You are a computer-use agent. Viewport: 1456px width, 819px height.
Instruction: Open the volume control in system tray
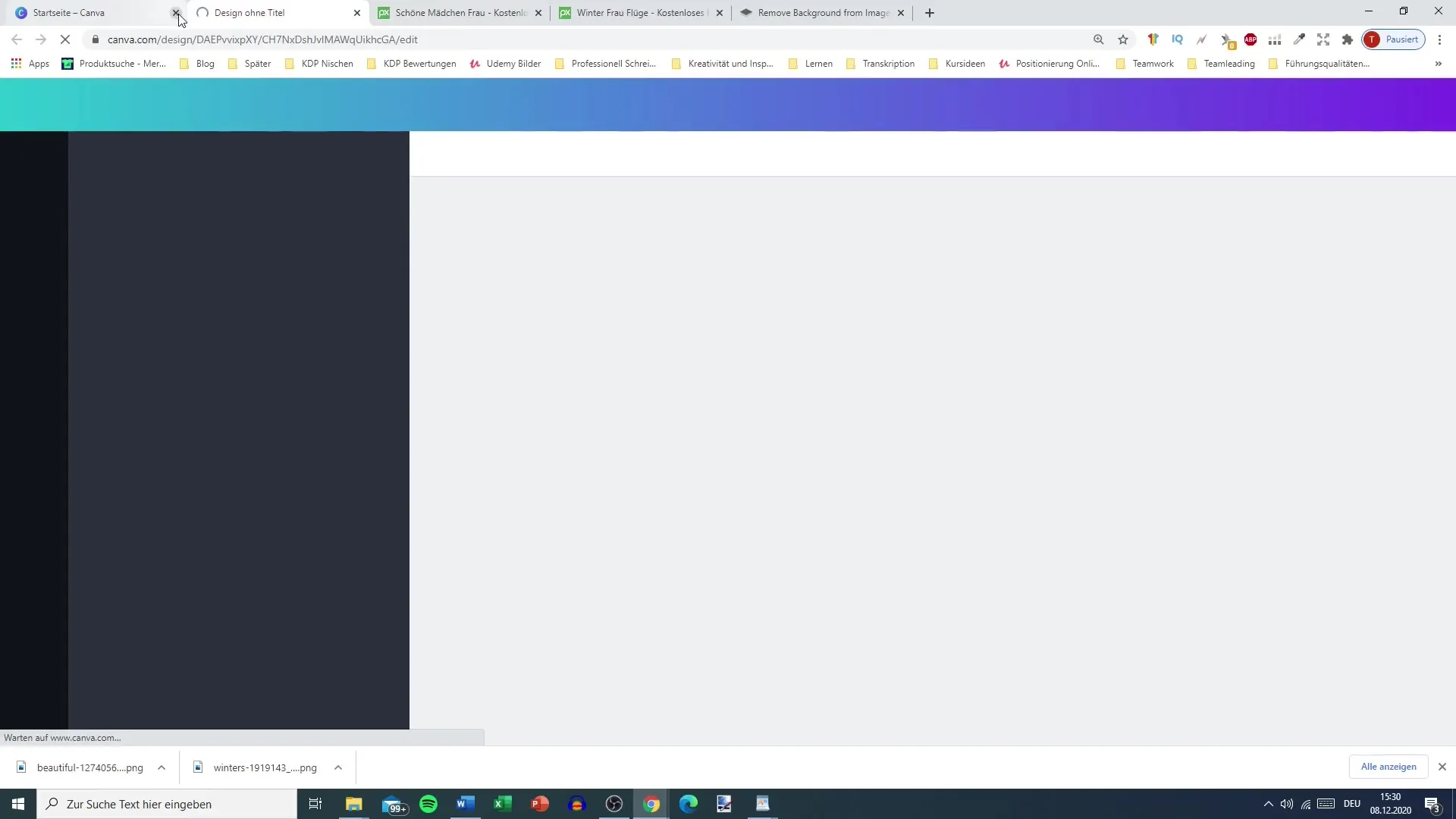coord(1287,804)
